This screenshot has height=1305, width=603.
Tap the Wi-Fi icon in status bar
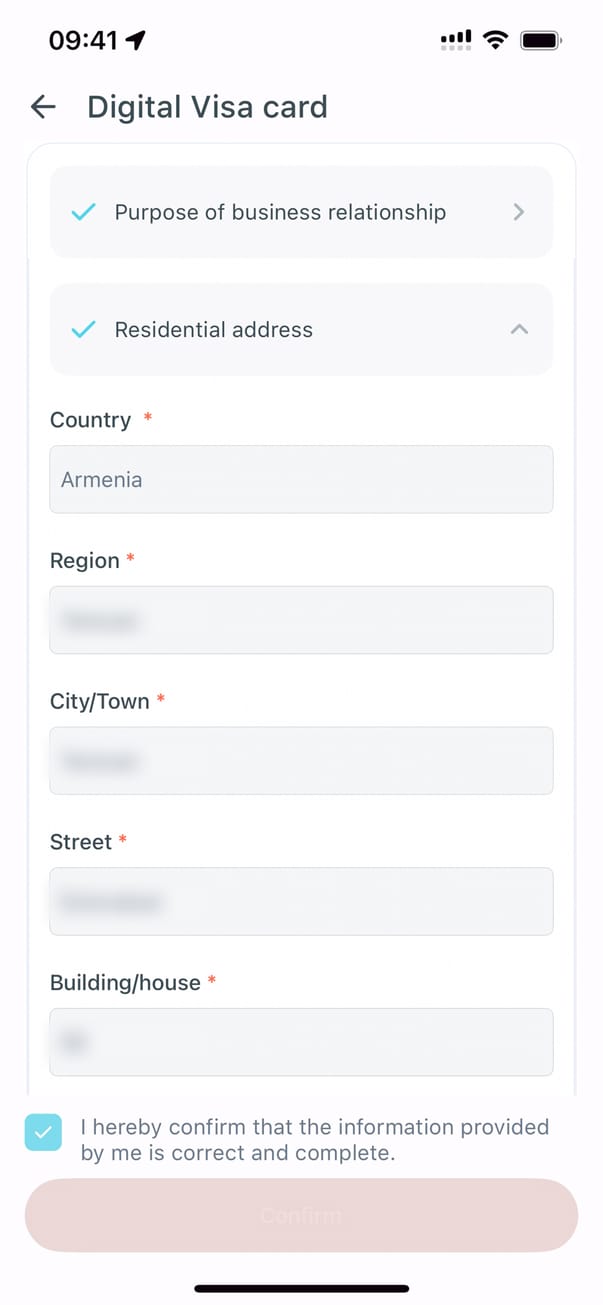click(494, 40)
